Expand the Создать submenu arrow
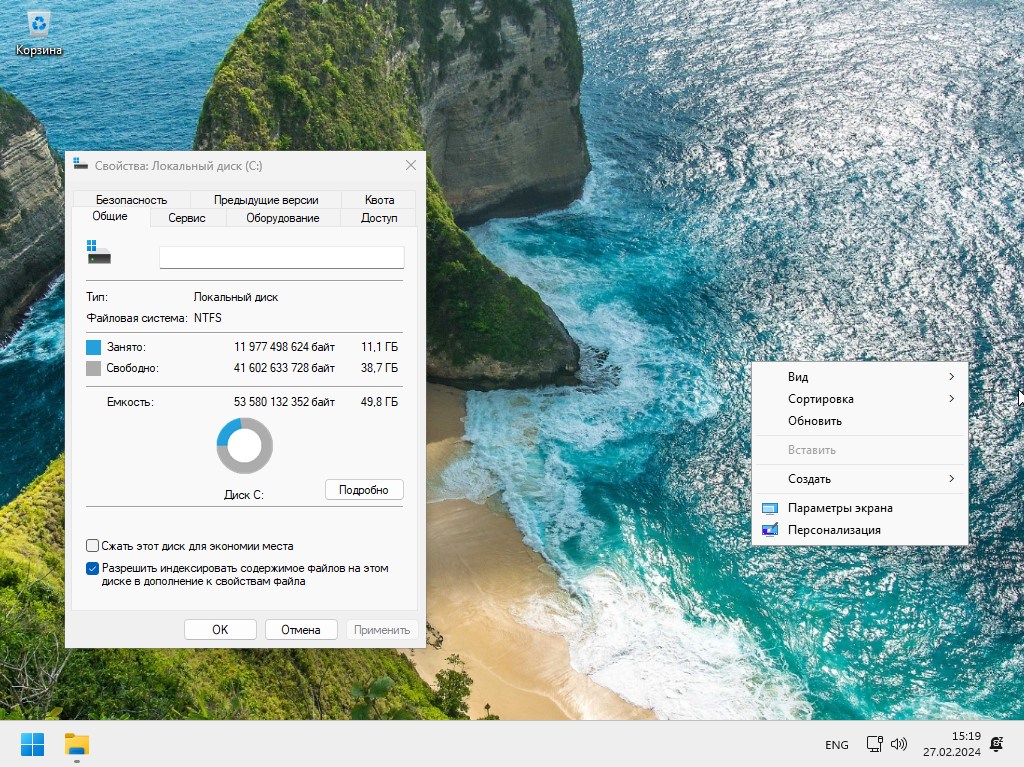 [952, 479]
